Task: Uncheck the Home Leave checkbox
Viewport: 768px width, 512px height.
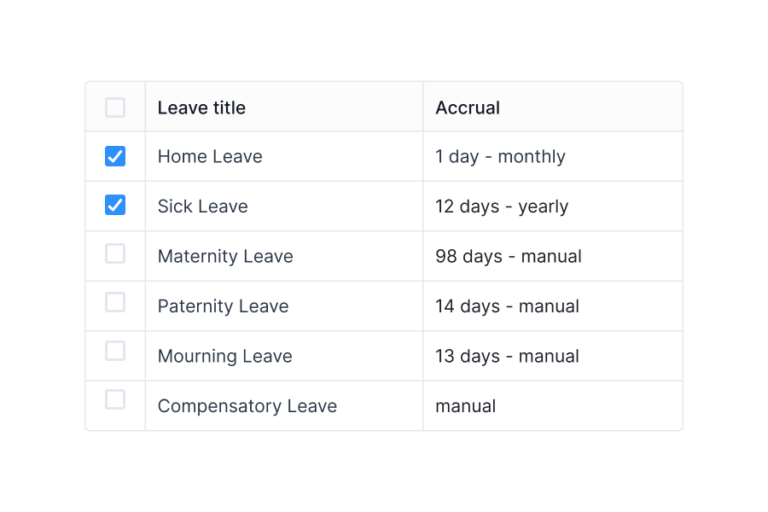Action: click(x=115, y=156)
